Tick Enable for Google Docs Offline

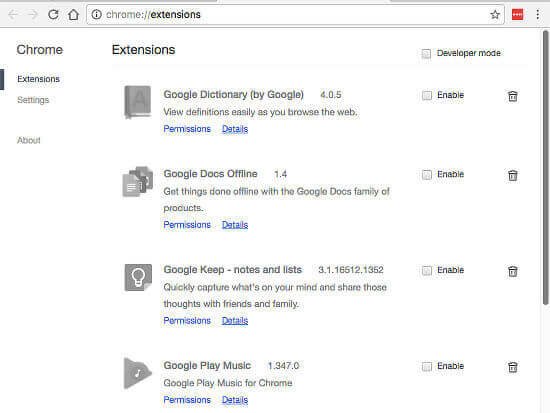pyautogui.click(x=427, y=175)
